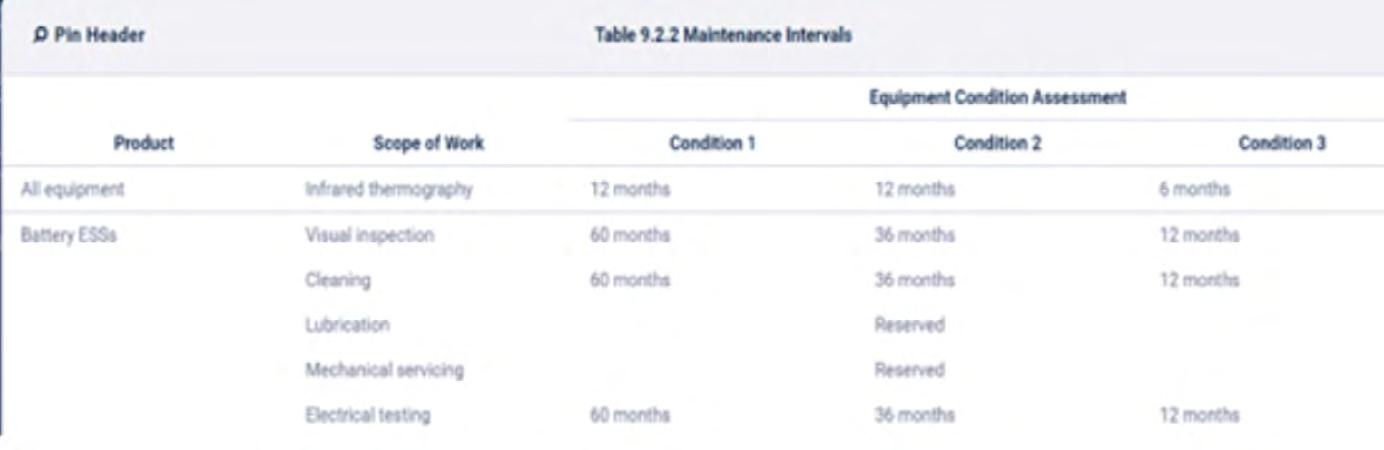The image size is (1384, 450).
Task: Click the Electrical testing scope cell
Action: tap(367, 415)
